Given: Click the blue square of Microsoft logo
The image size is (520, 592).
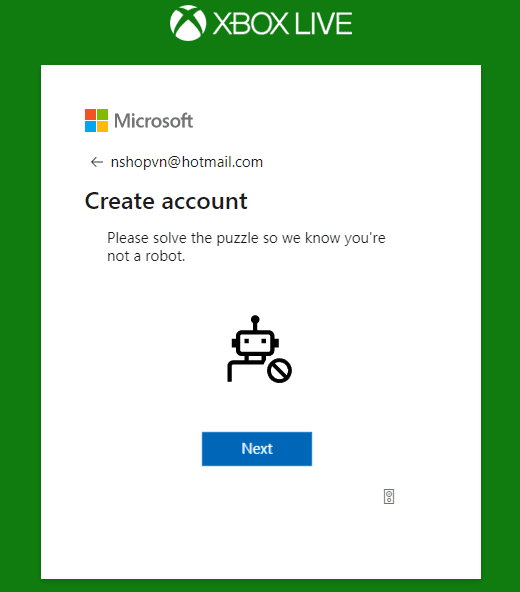Looking at the screenshot, I should pos(90,126).
